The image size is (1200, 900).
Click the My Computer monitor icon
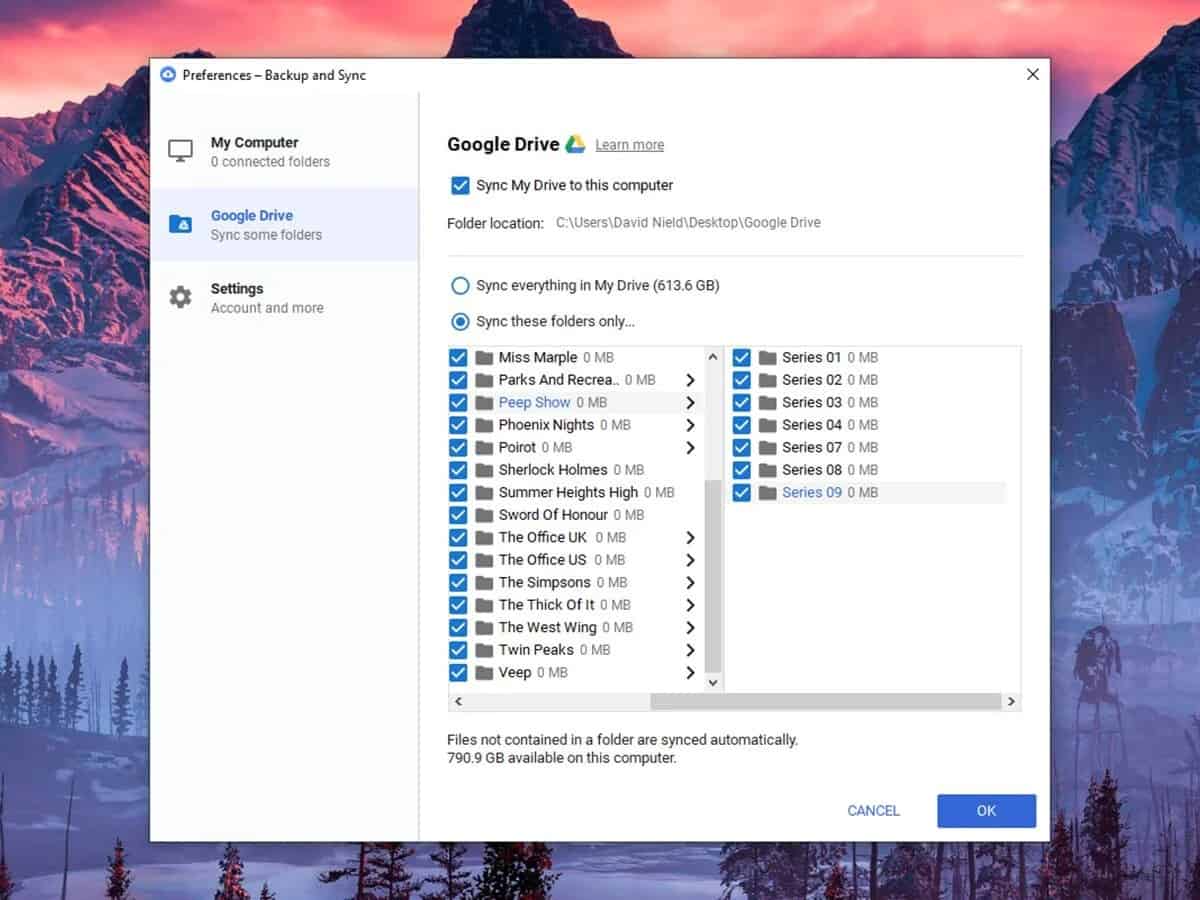point(180,151)
